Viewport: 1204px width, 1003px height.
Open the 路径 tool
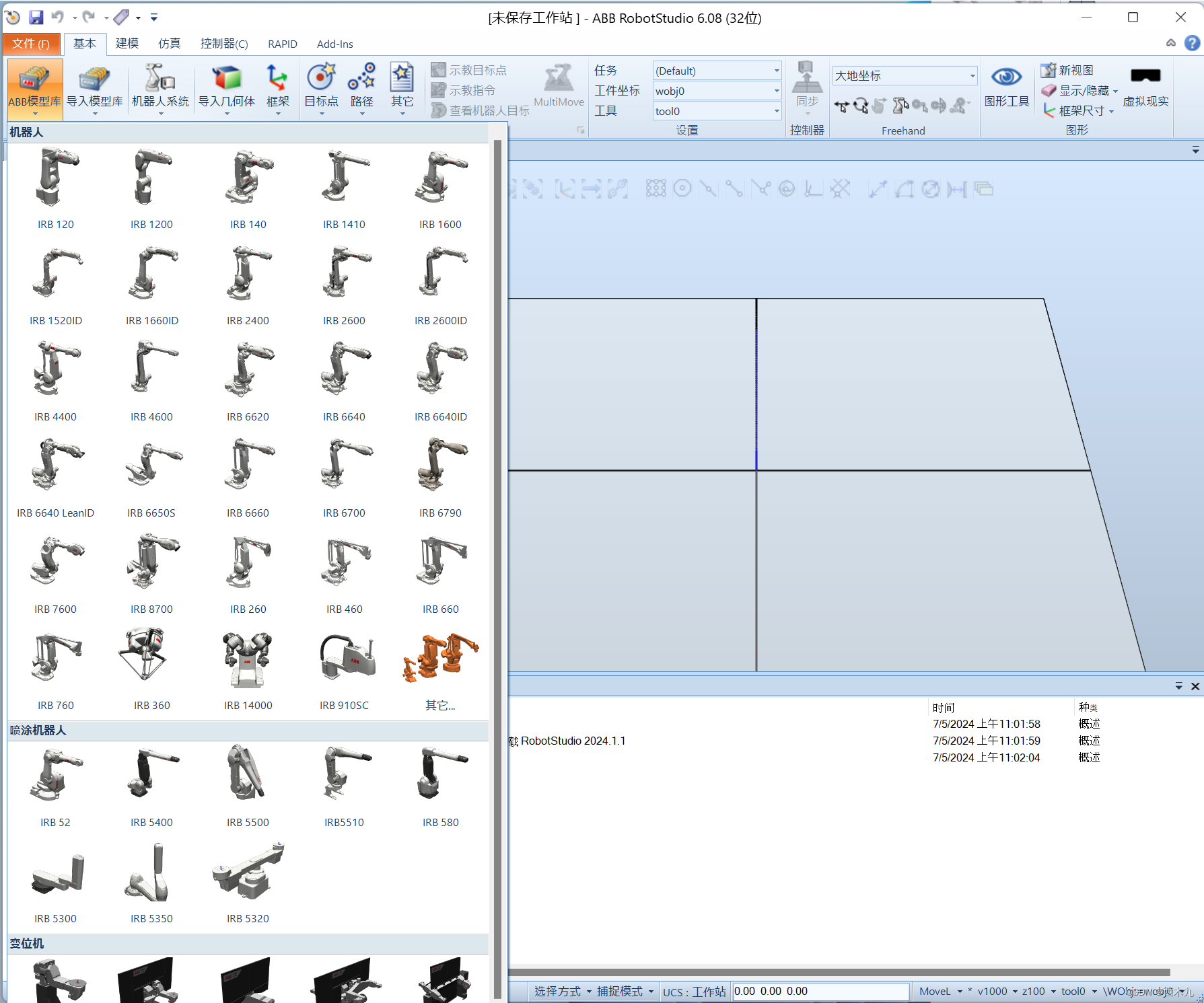[361, 88]
